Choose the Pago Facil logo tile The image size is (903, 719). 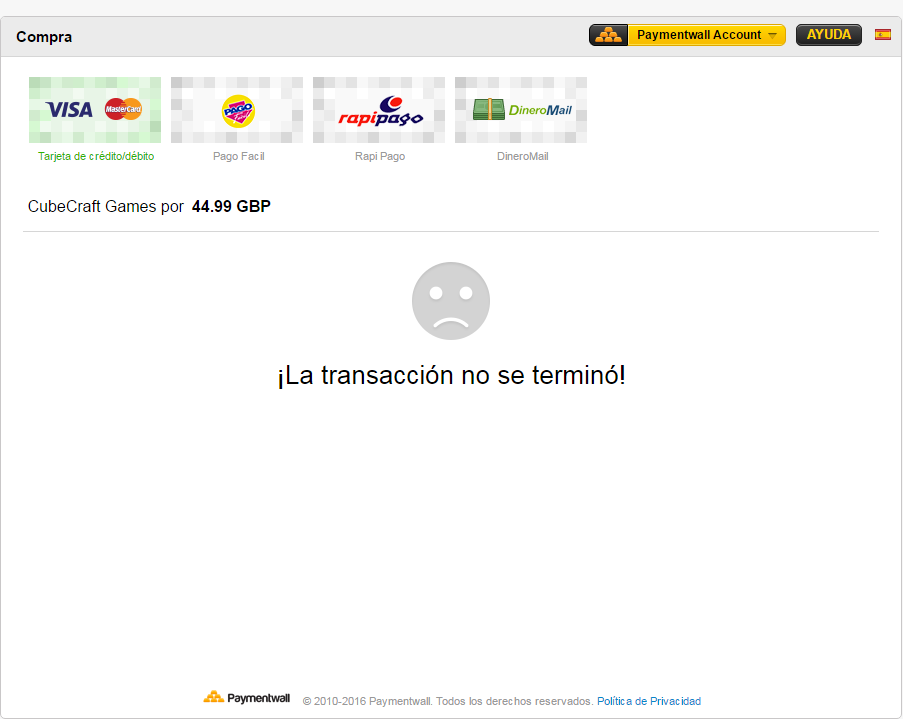click(237, 109)
